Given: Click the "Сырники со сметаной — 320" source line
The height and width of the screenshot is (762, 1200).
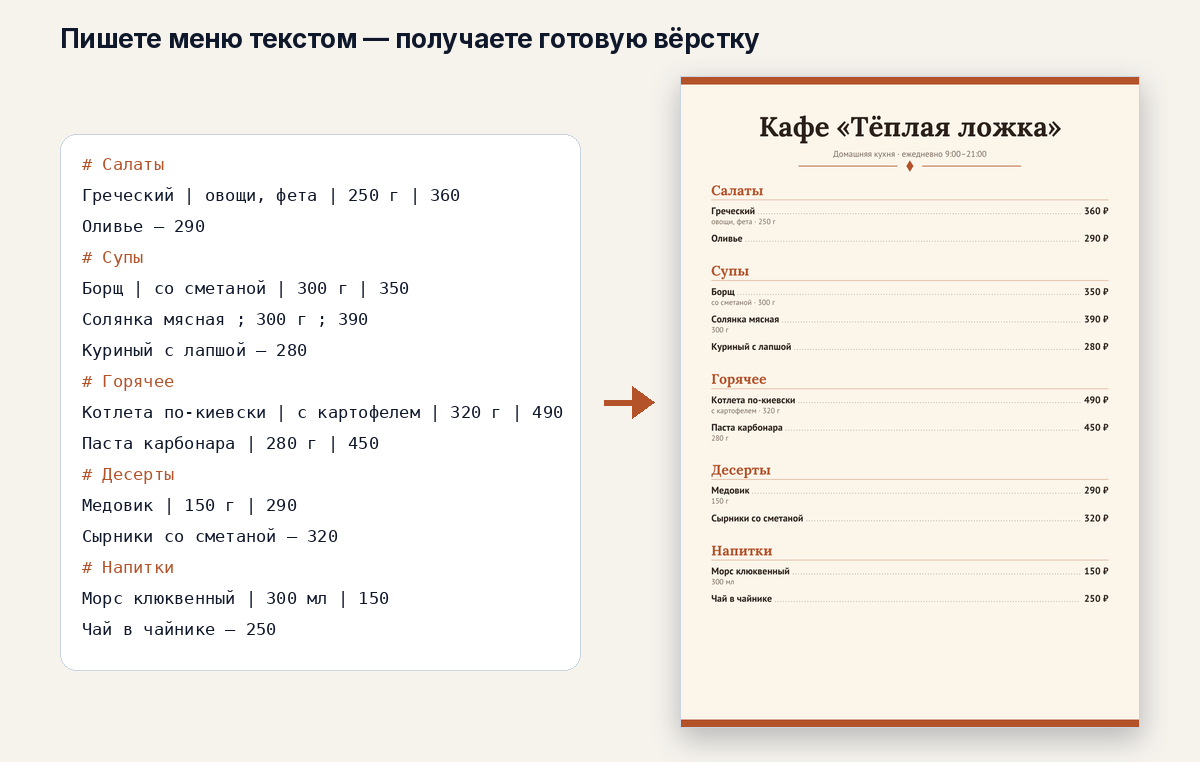Looking at the screenshot, I should 210,536.
